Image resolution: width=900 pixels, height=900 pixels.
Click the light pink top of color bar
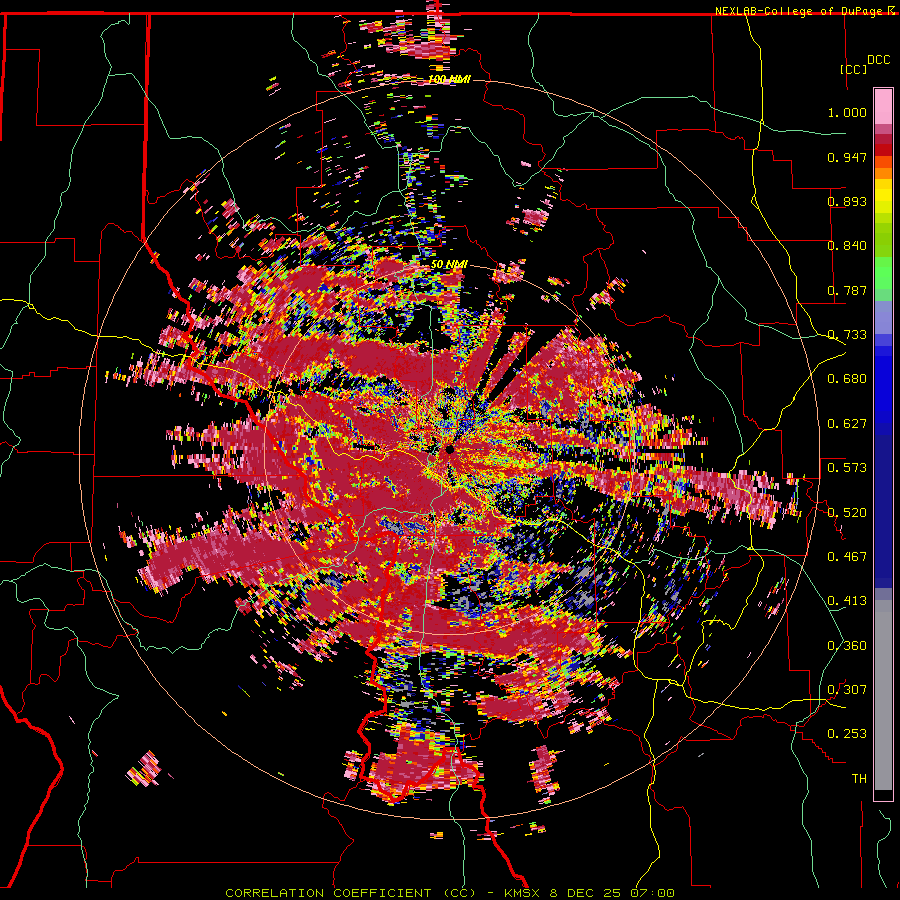(883, 107)
